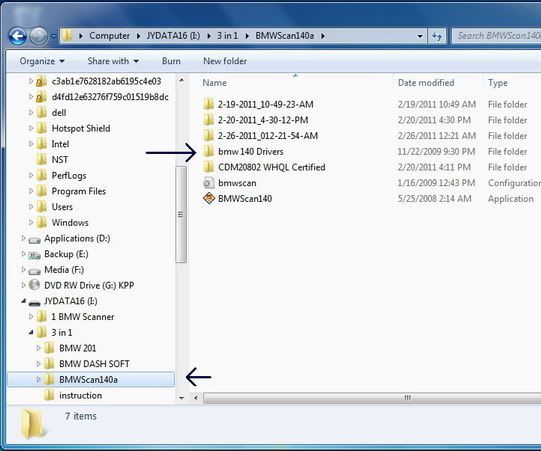Open the Organize menu
The width and height of the screenshot is (541, 451).
click(x=42, y=61)
